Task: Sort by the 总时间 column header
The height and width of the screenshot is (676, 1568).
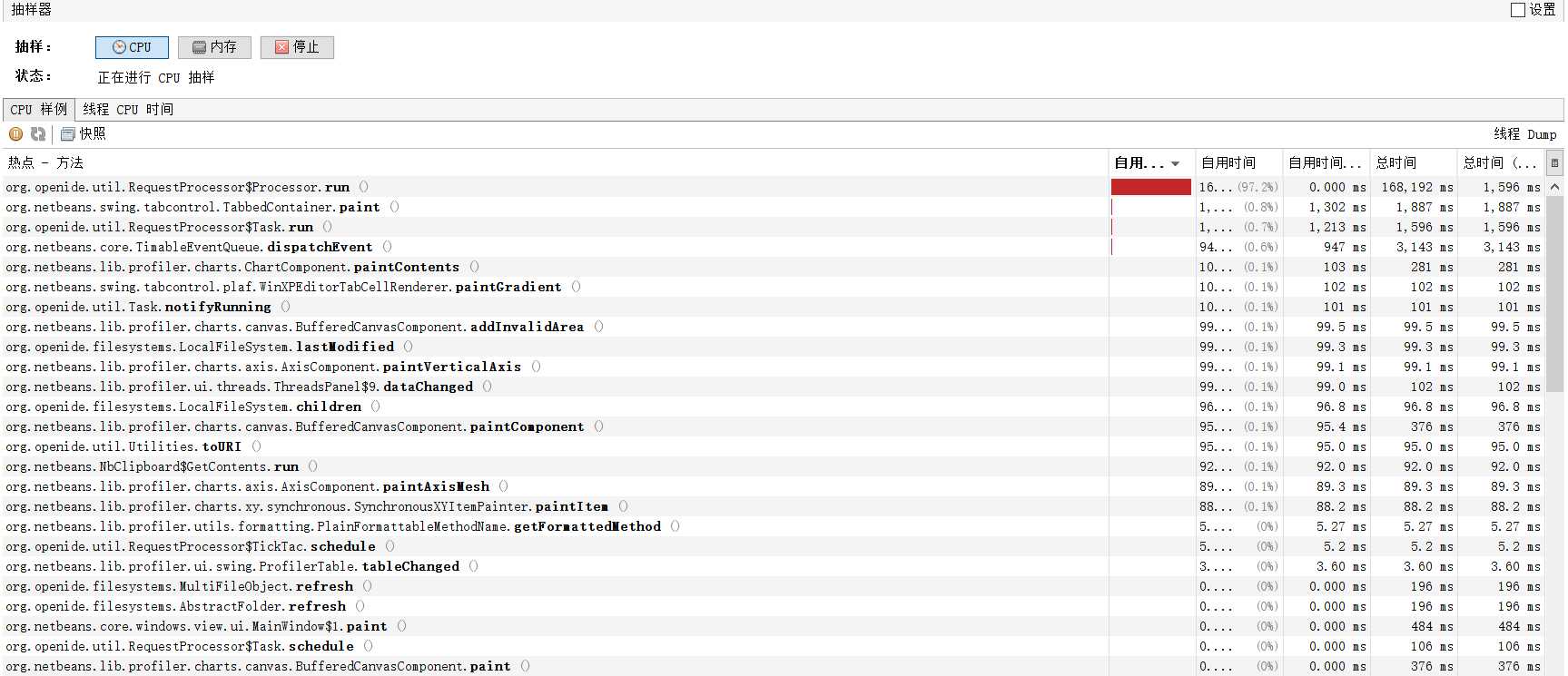Action: point(1413,162)
